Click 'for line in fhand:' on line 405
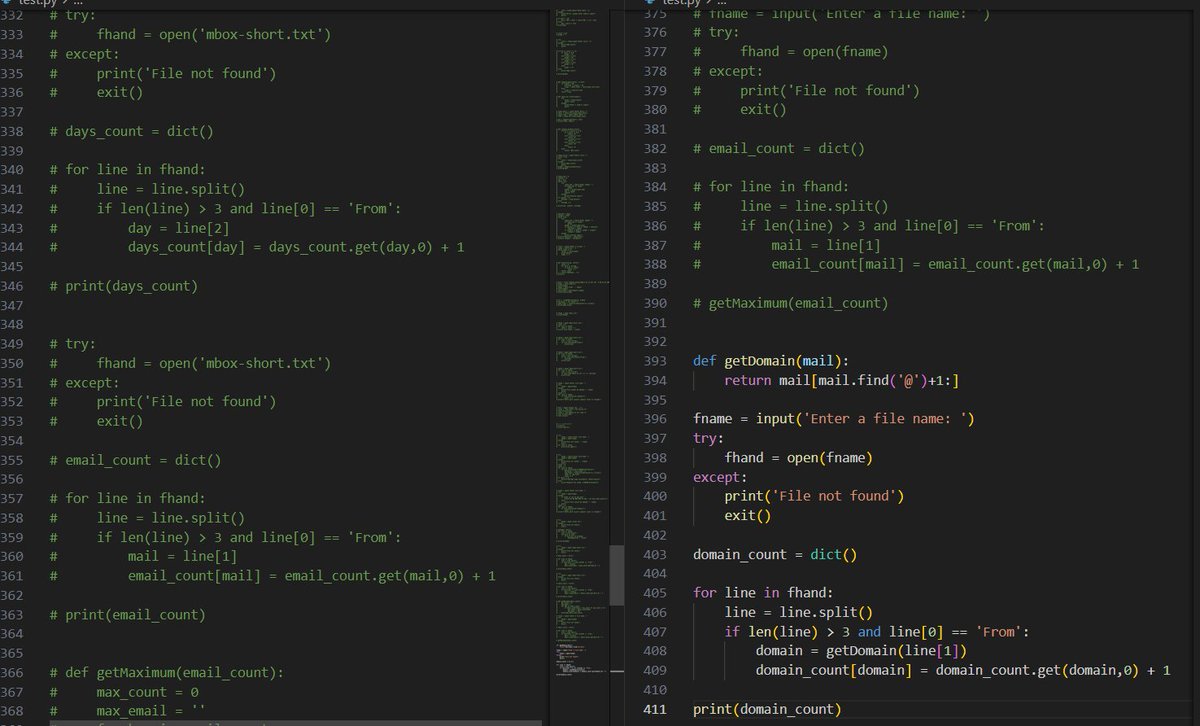The height and width of the screenshot is (726, 1200). tap(763, 593)
